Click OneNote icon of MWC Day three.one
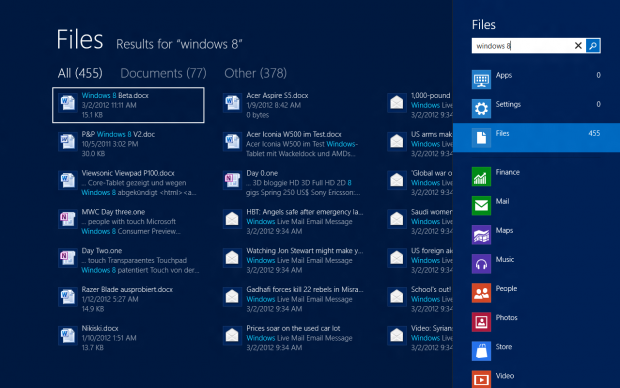Screen dimensions: 620x388 coord(68,219)
